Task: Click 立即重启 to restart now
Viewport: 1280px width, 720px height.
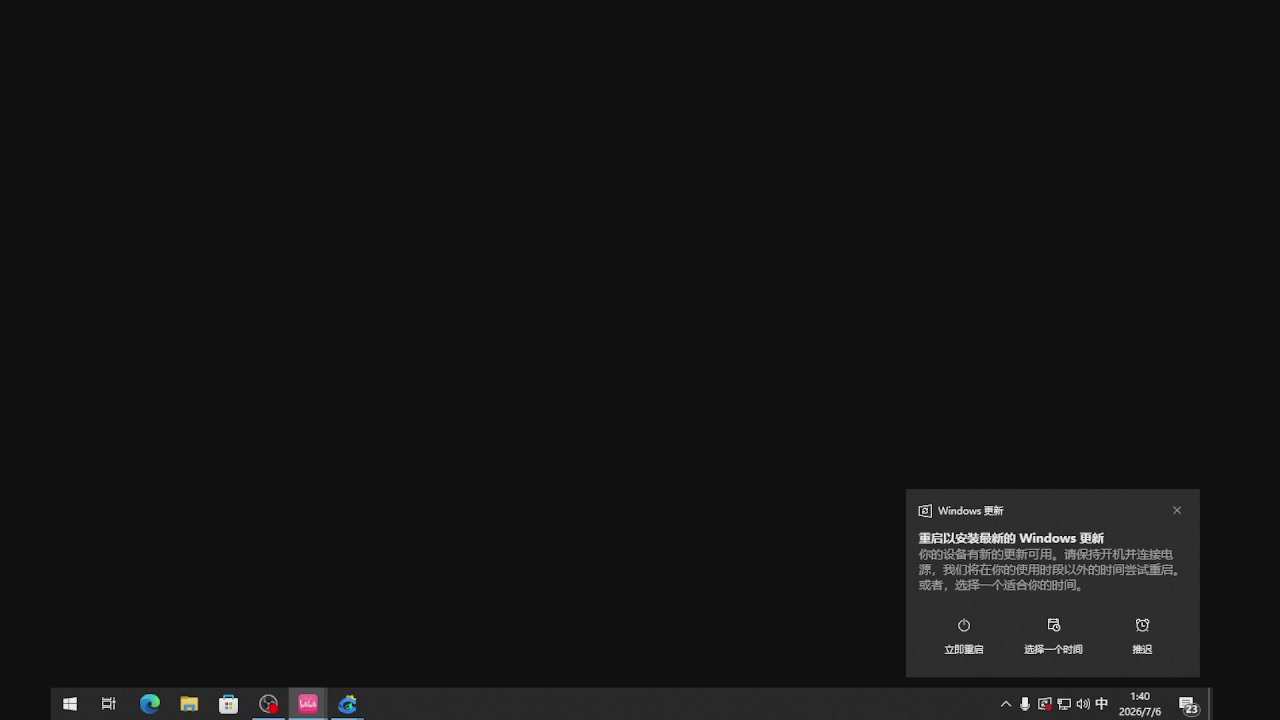Action: [x=964, y=636]
